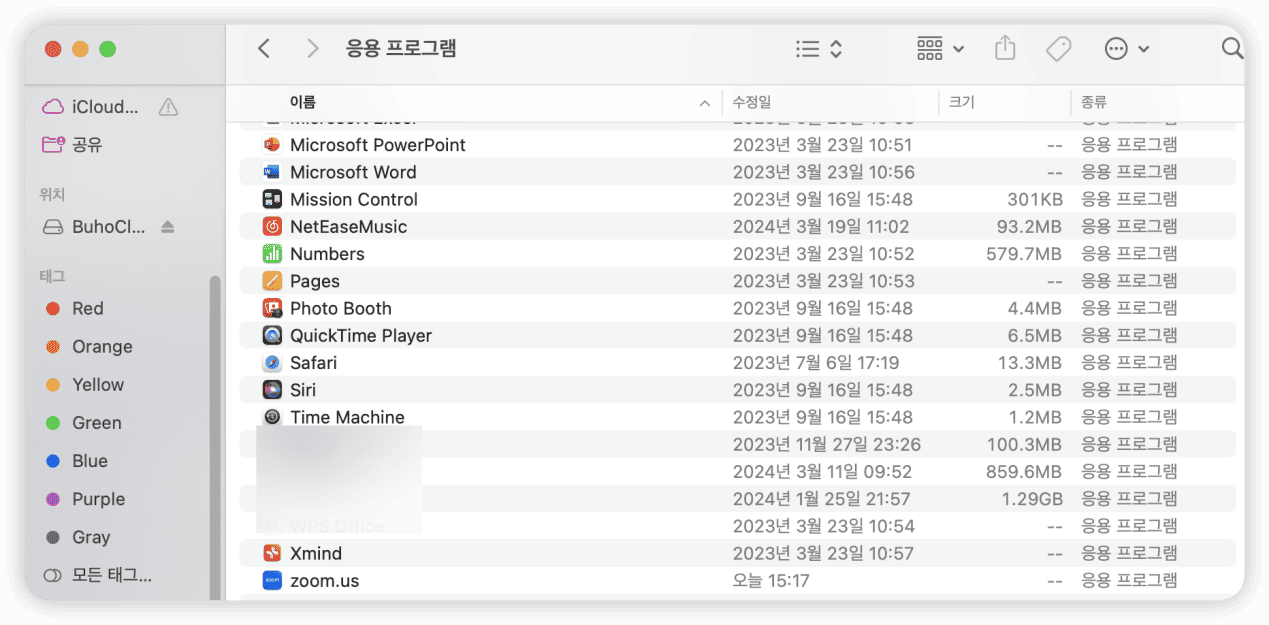The image size is (1269, 625).
Task: Click the iCloud warning triangle icon
Action: tap(168, 107)
